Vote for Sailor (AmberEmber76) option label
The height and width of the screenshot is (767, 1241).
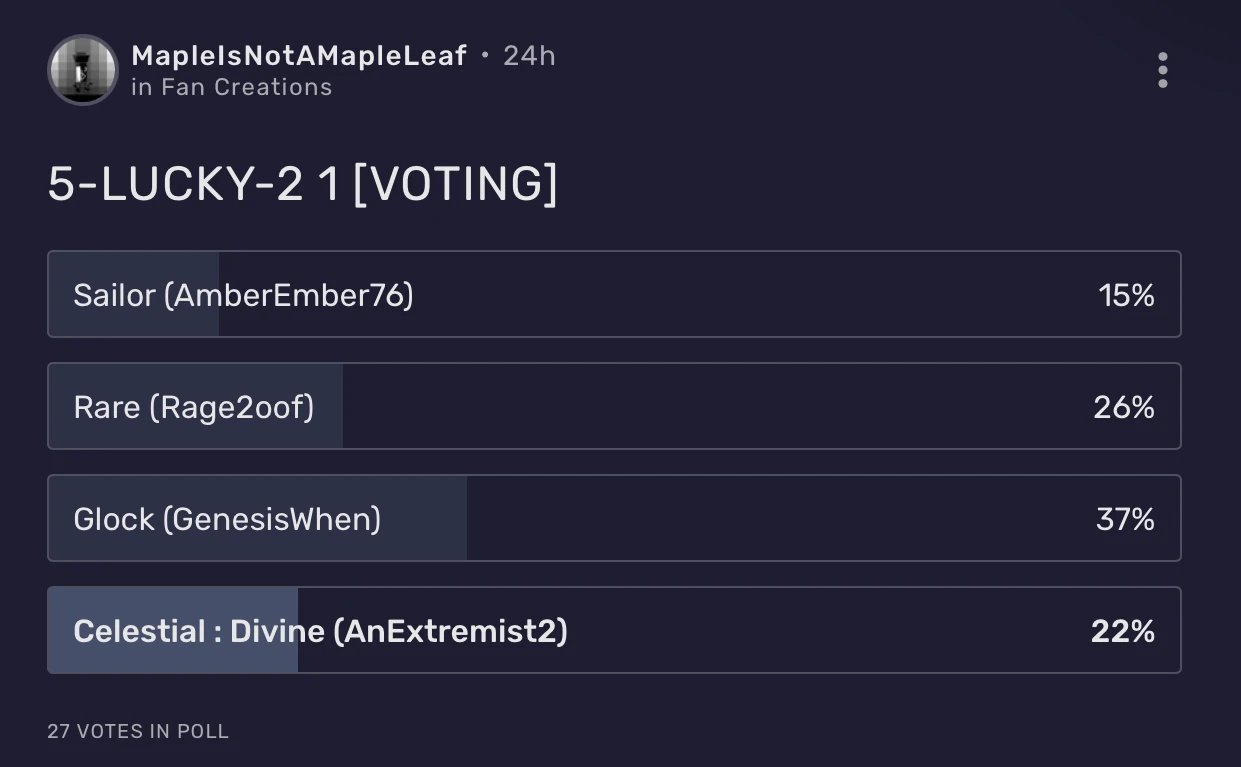(x=243, y=295)
